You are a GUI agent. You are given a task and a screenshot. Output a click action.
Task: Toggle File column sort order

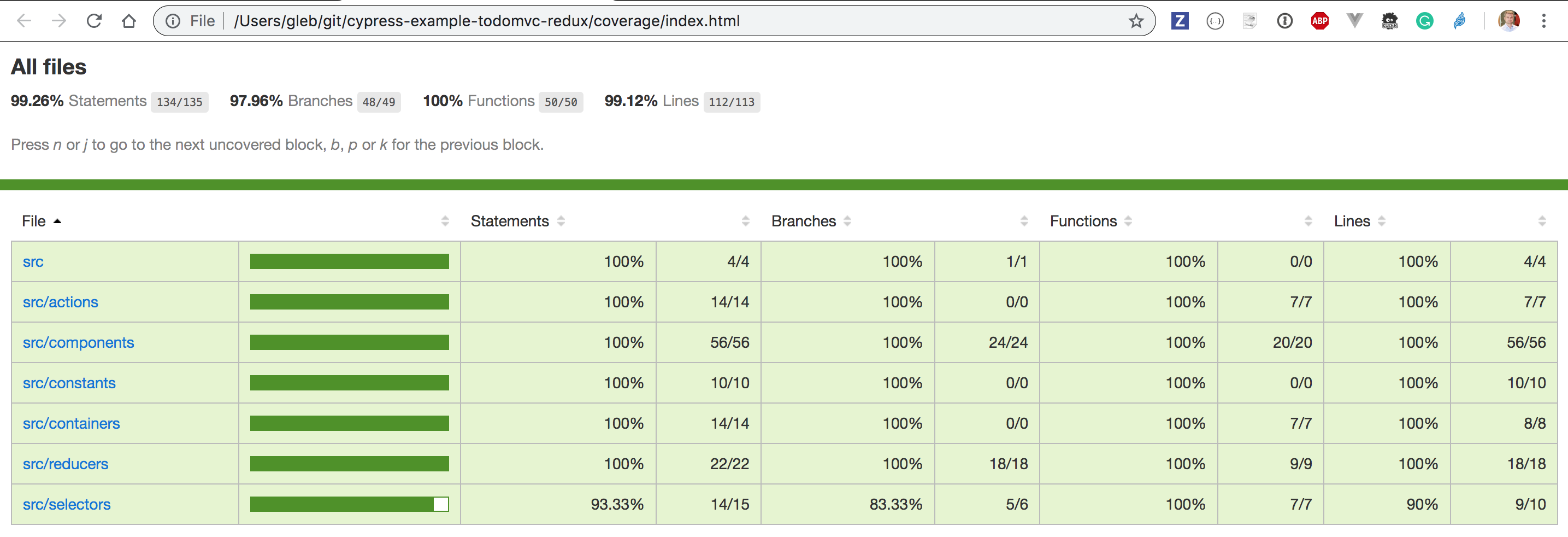click(58, 221)
